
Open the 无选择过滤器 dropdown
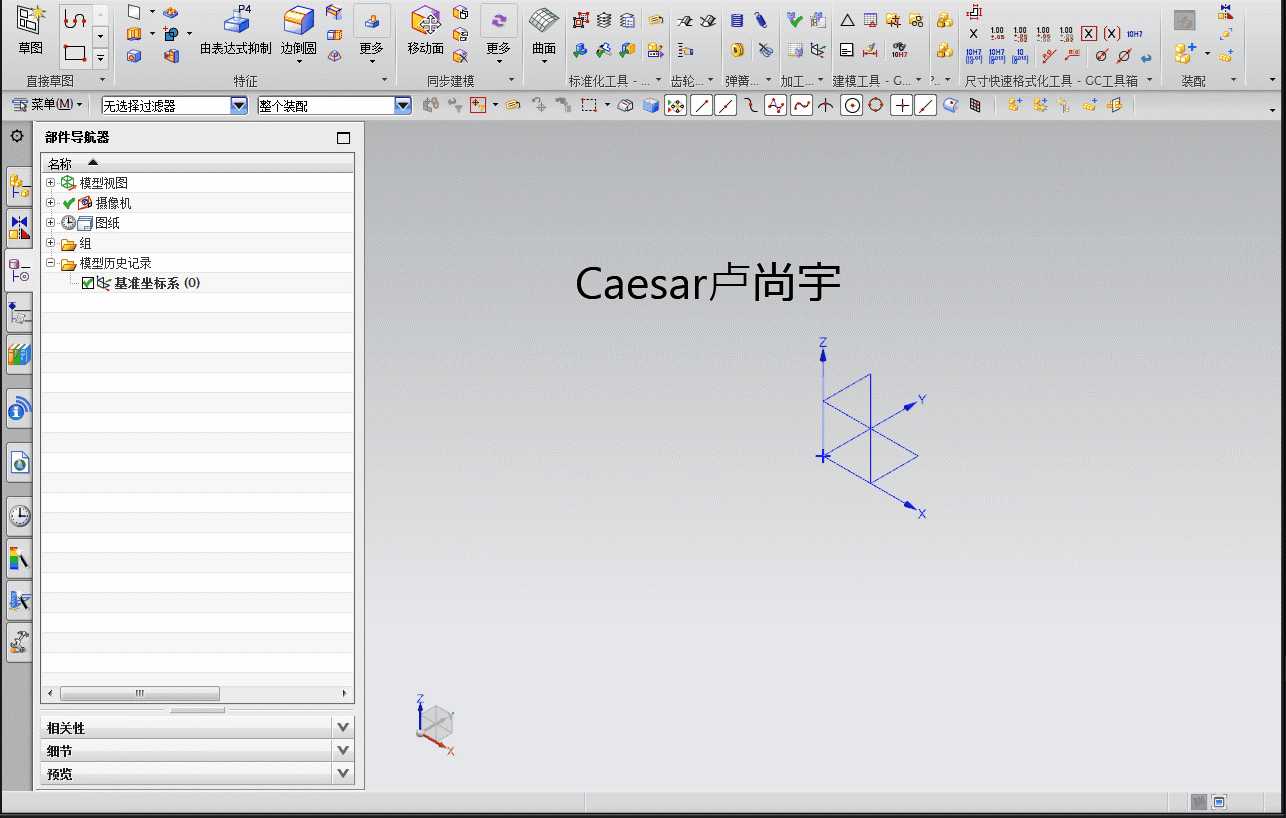239,105
